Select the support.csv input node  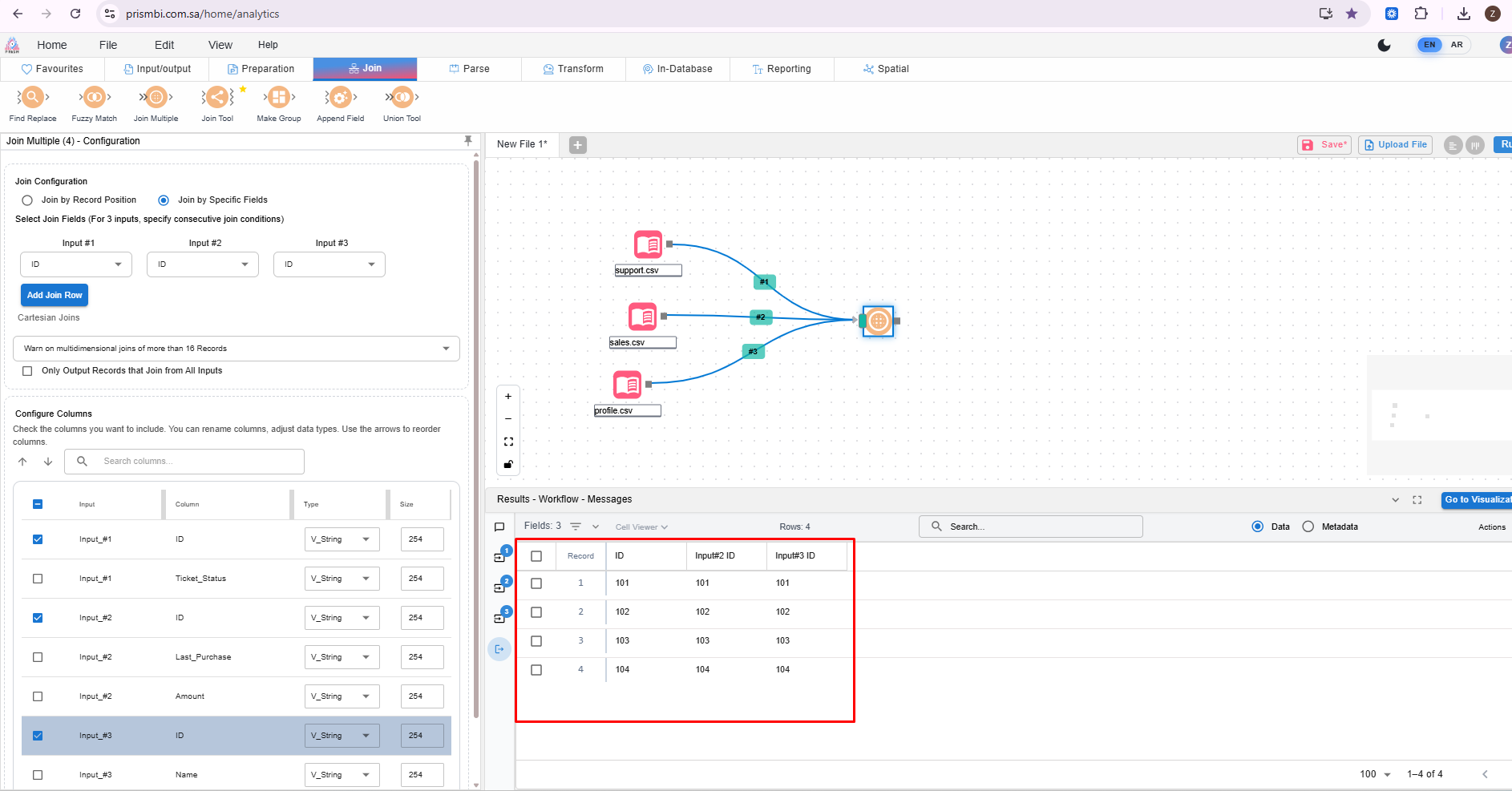(649, 244)
